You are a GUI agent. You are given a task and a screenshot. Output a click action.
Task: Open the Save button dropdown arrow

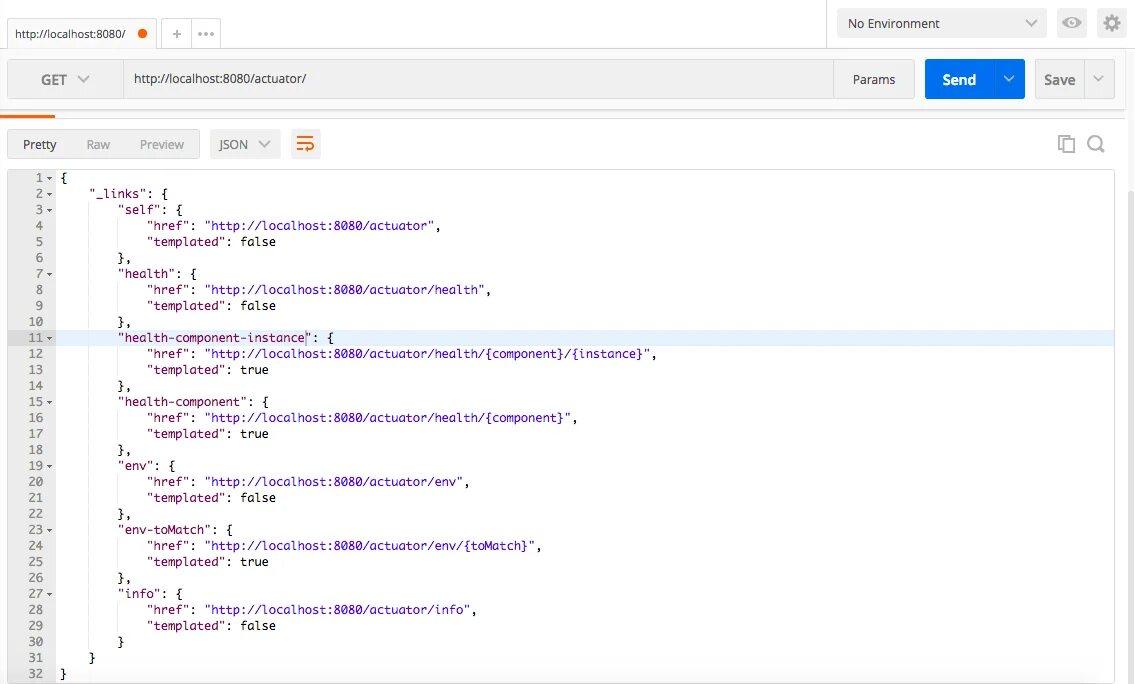click(x=1099, y=79)
